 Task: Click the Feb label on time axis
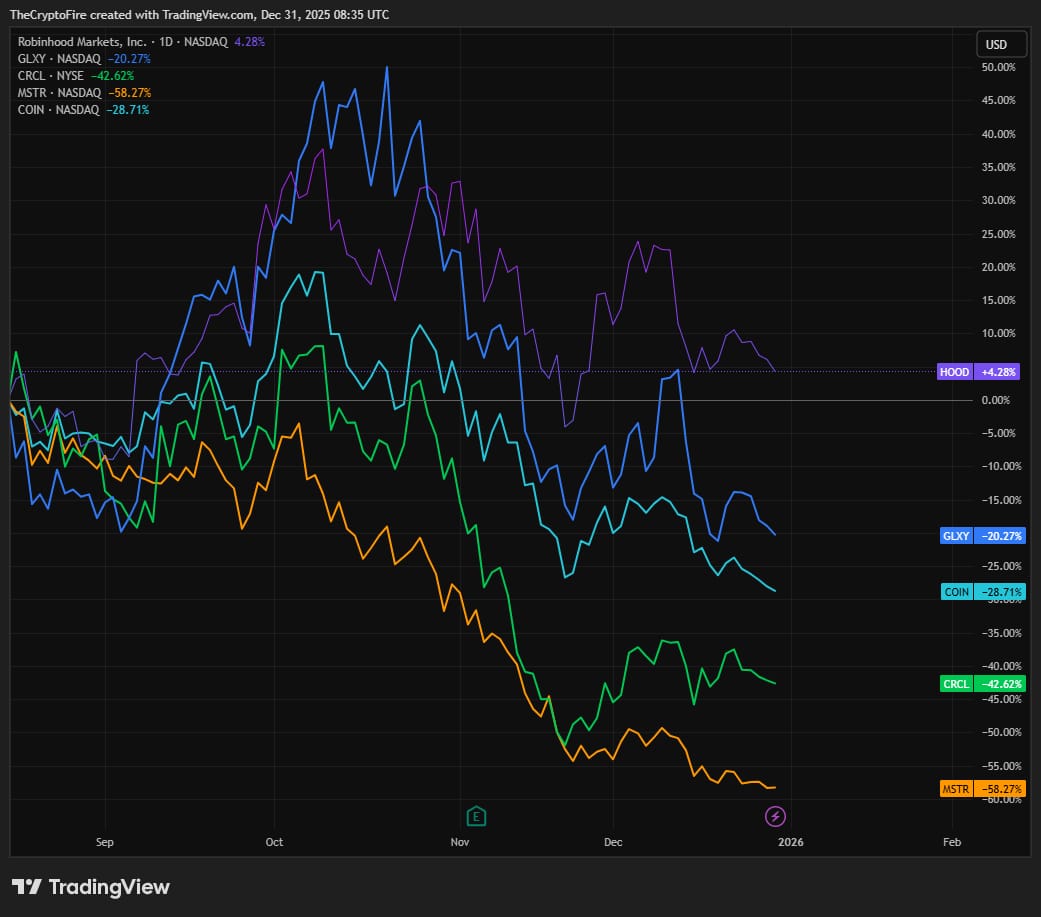[952, 842]
